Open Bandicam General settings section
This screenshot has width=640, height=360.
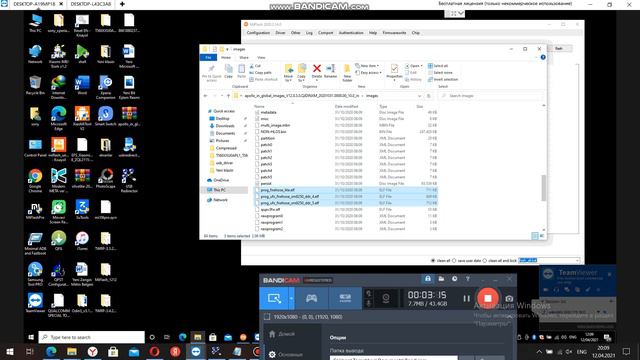[286, 355]
